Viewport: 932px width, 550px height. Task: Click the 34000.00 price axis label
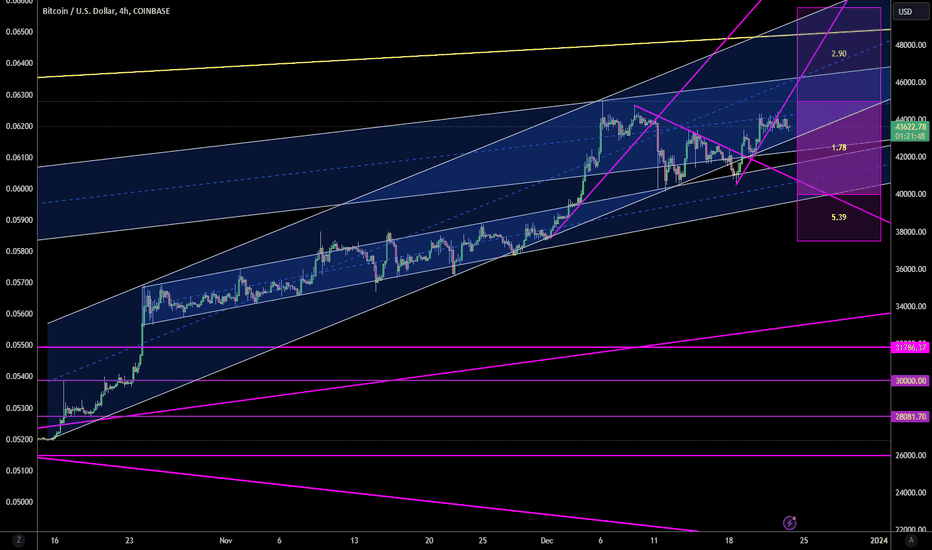911,306
